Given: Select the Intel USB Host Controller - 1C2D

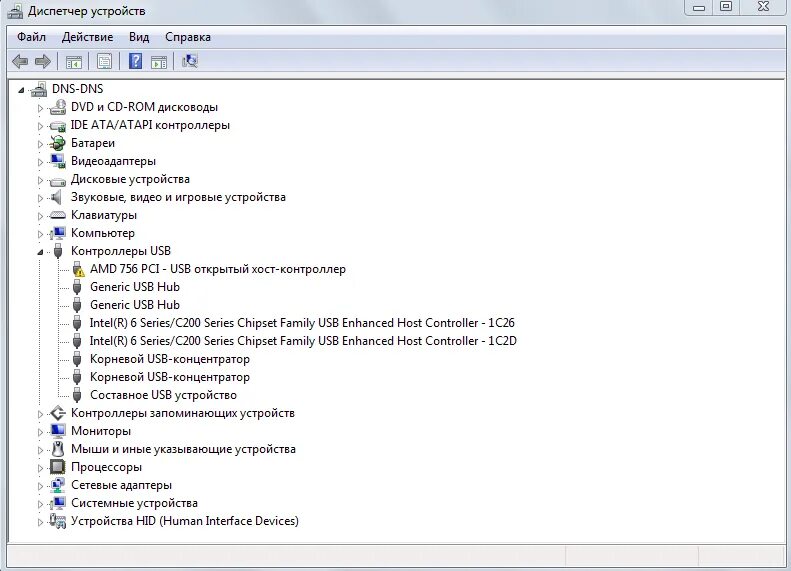Looking at the screenshot, I should [303, 341].
